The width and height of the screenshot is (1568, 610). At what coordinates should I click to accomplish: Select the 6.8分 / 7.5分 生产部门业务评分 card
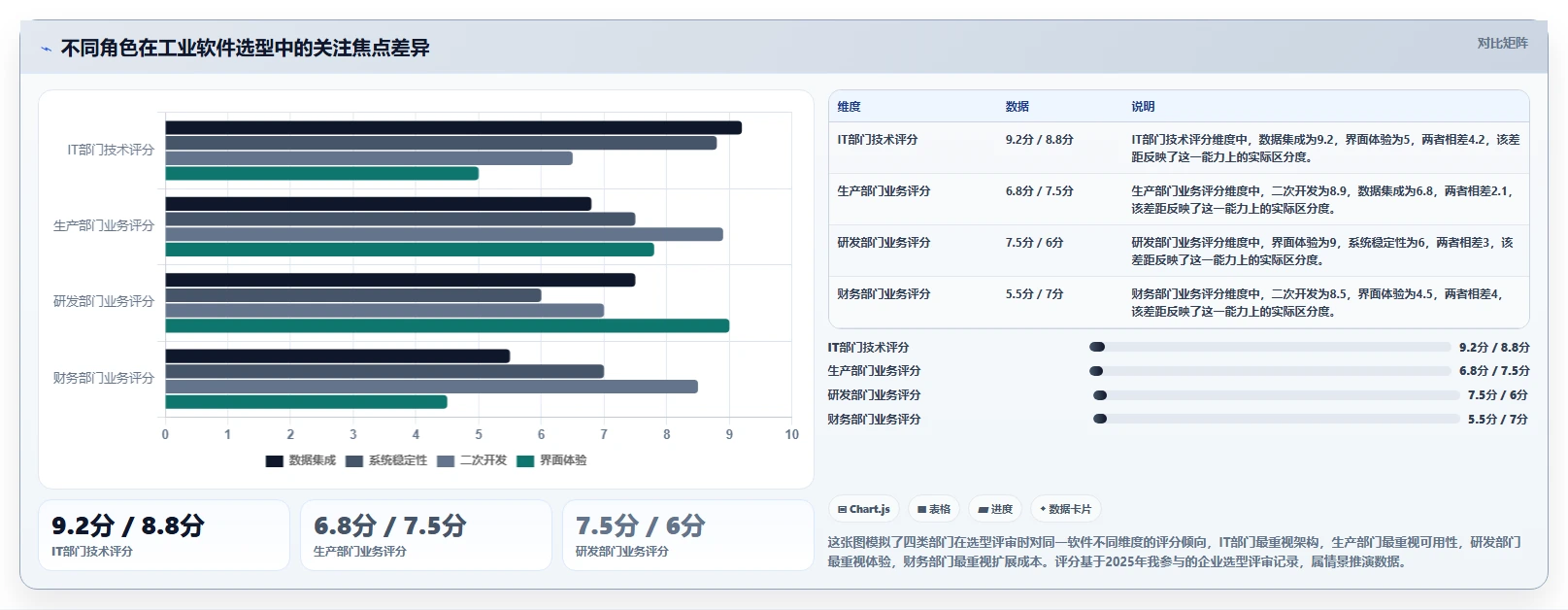point(426,535)
